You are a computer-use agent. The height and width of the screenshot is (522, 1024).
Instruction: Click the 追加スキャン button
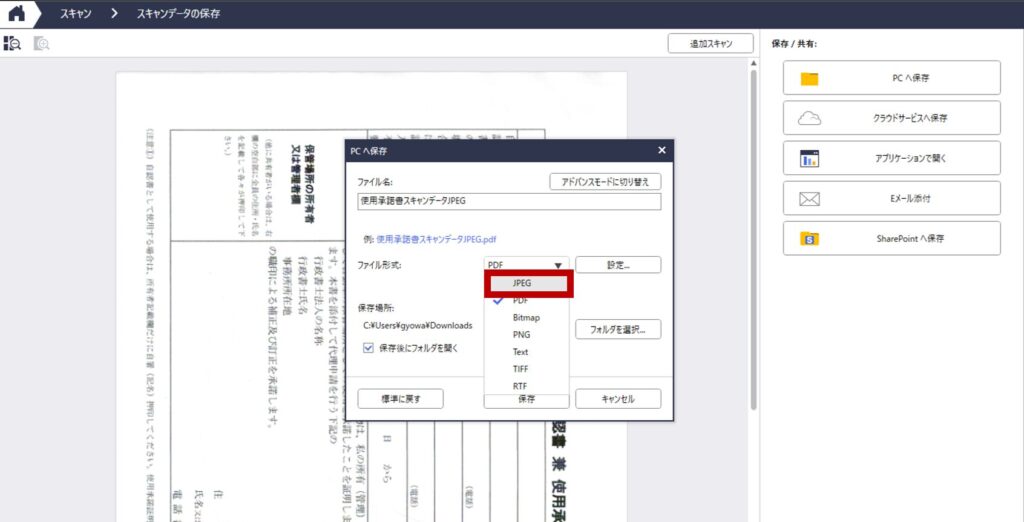click(710, 44)
